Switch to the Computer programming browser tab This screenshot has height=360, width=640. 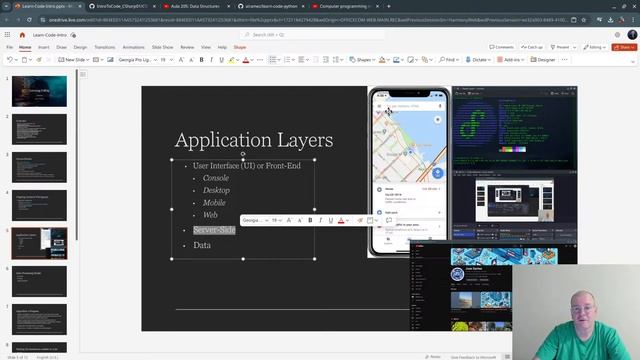click(x=345, y=6)
